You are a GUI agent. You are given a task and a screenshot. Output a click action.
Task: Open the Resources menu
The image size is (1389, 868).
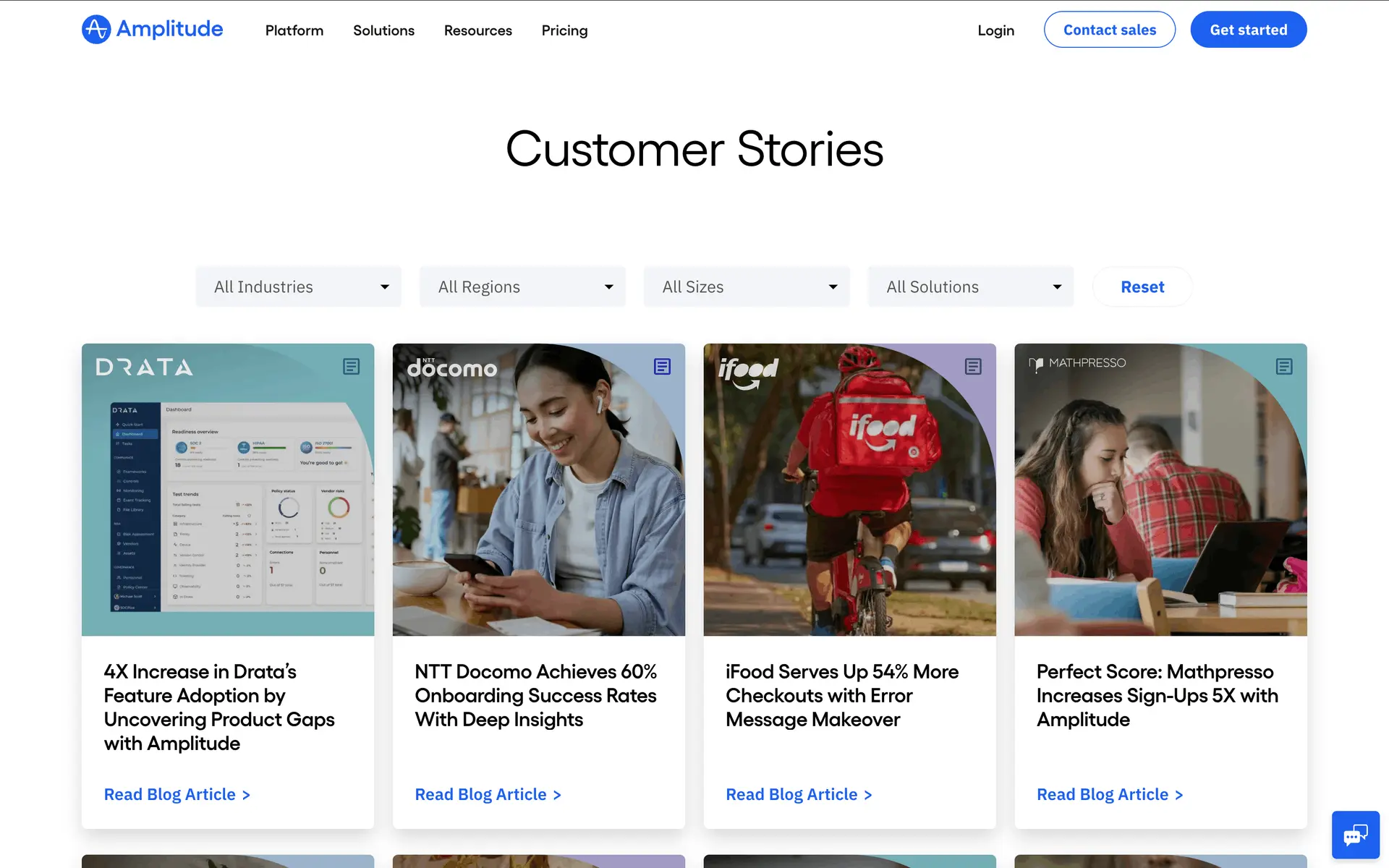tap(477, 30)
